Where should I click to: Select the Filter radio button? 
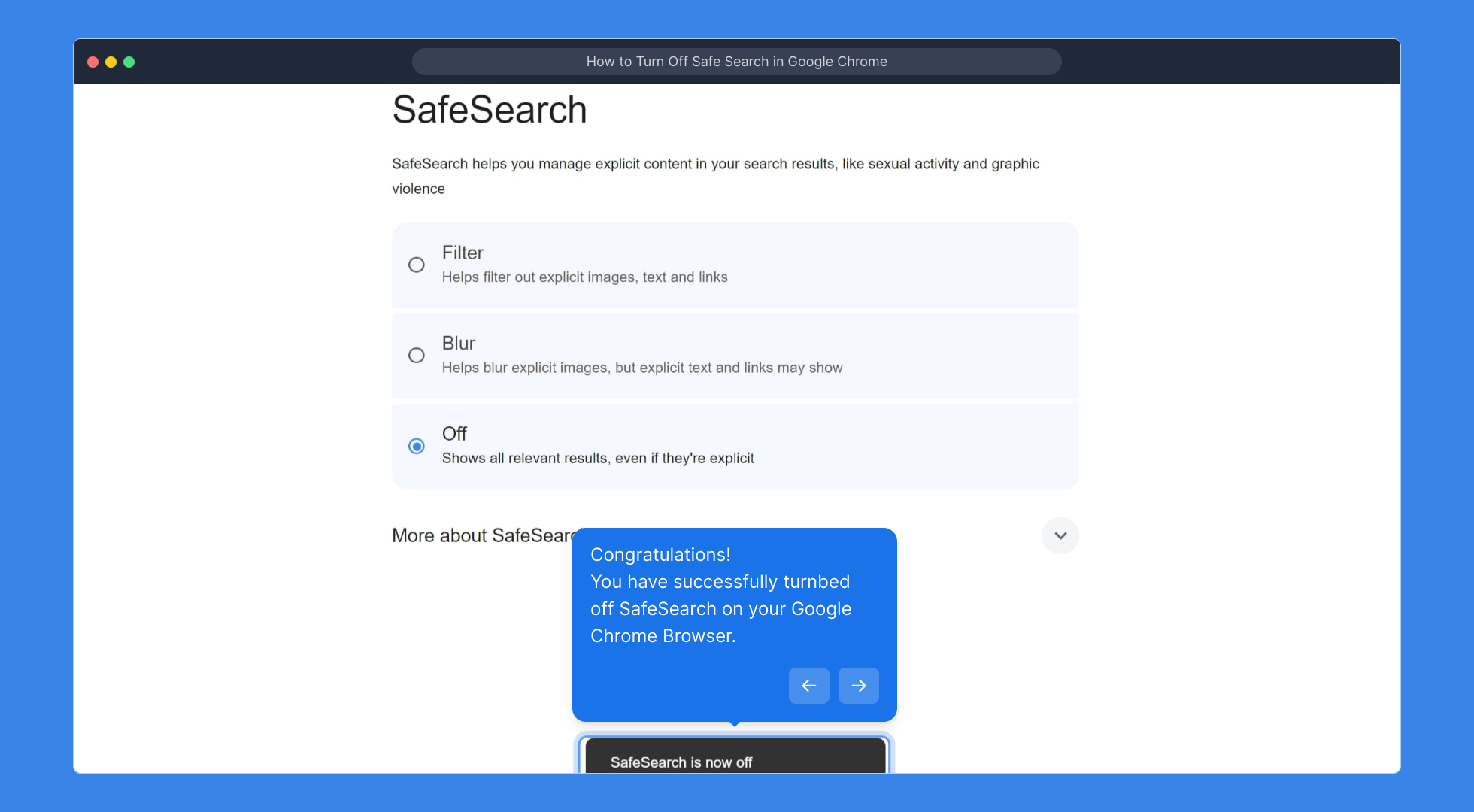point(416,265)
